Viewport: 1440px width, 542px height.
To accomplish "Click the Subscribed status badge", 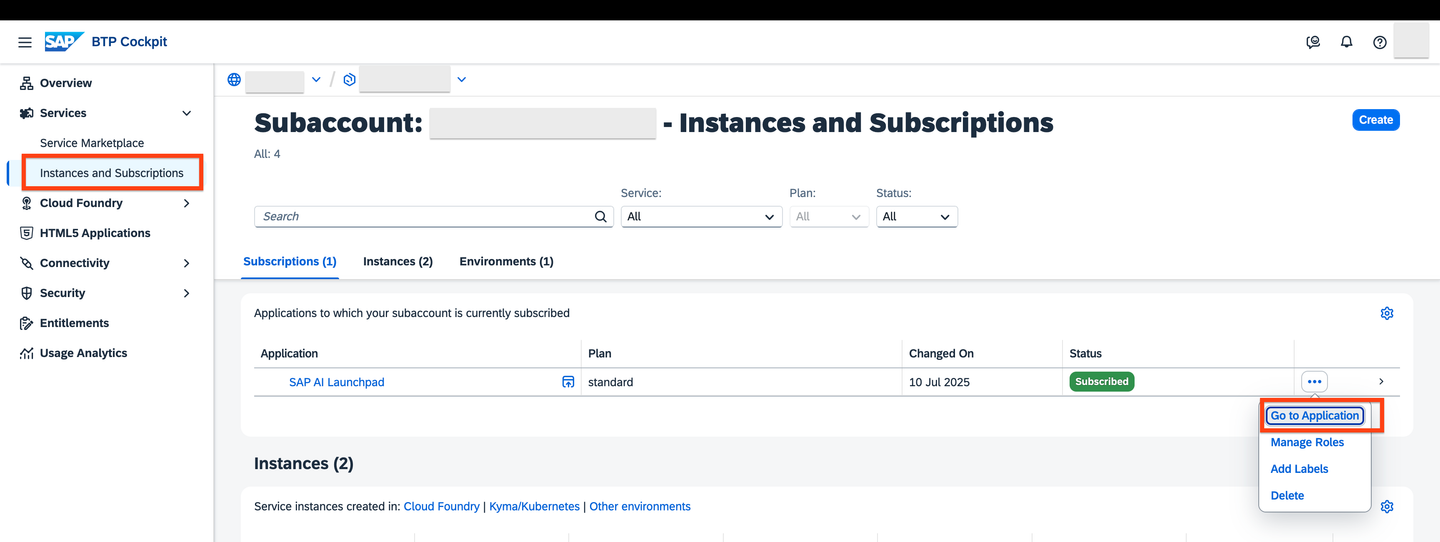I will point(1102,381).
